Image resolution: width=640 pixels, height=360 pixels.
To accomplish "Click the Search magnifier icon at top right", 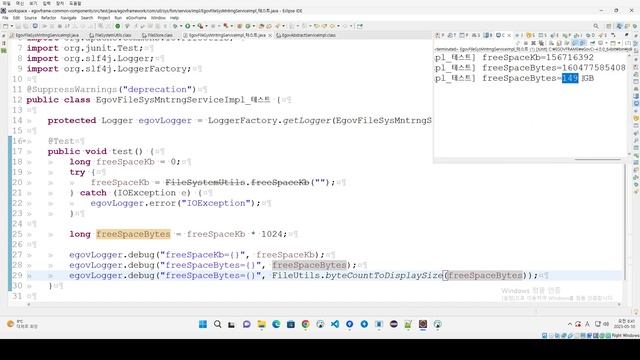I will click(596, 26).
